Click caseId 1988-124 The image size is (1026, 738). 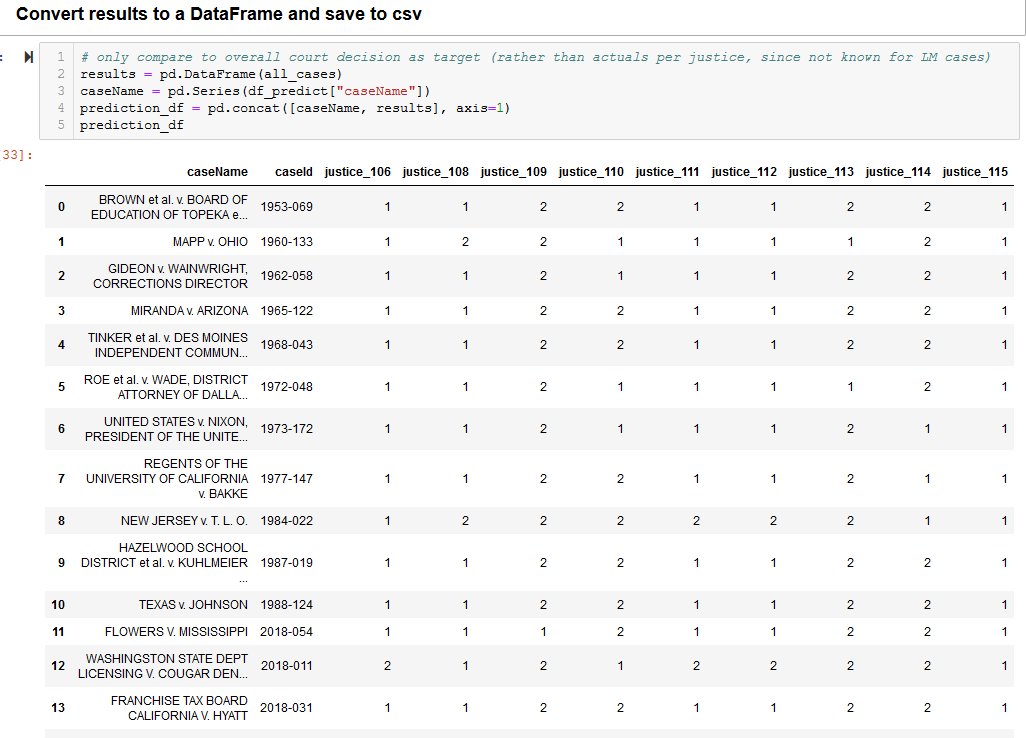287,605
